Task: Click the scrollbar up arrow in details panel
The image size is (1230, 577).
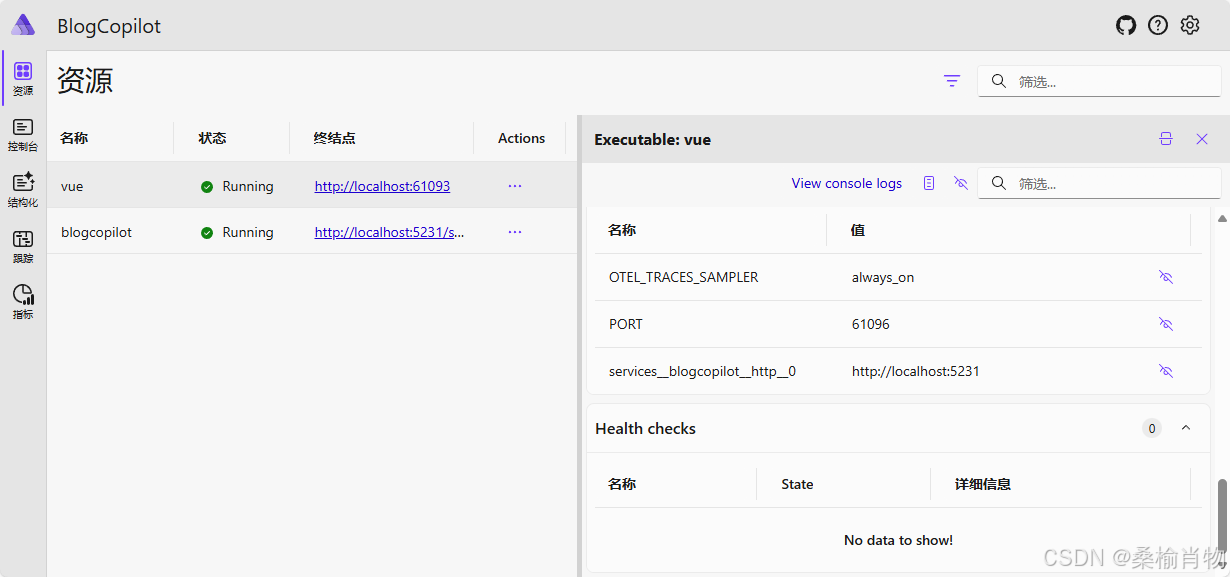Action: click(1221, 217)
